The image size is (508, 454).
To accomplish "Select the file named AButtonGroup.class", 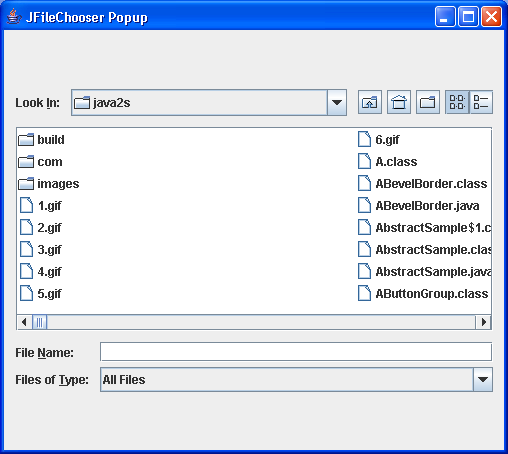I will point(432,294).
